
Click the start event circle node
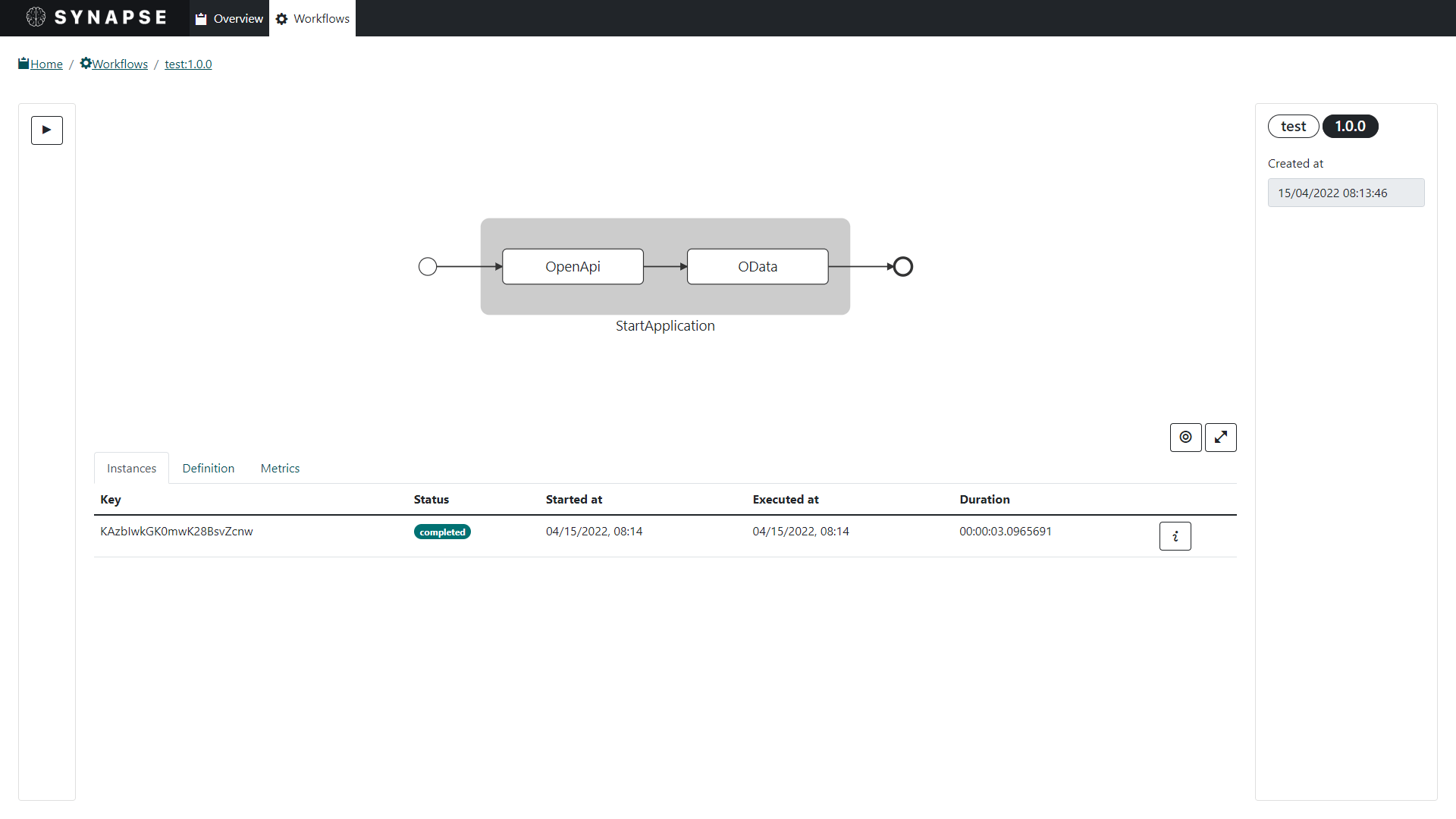pos(428,267)
